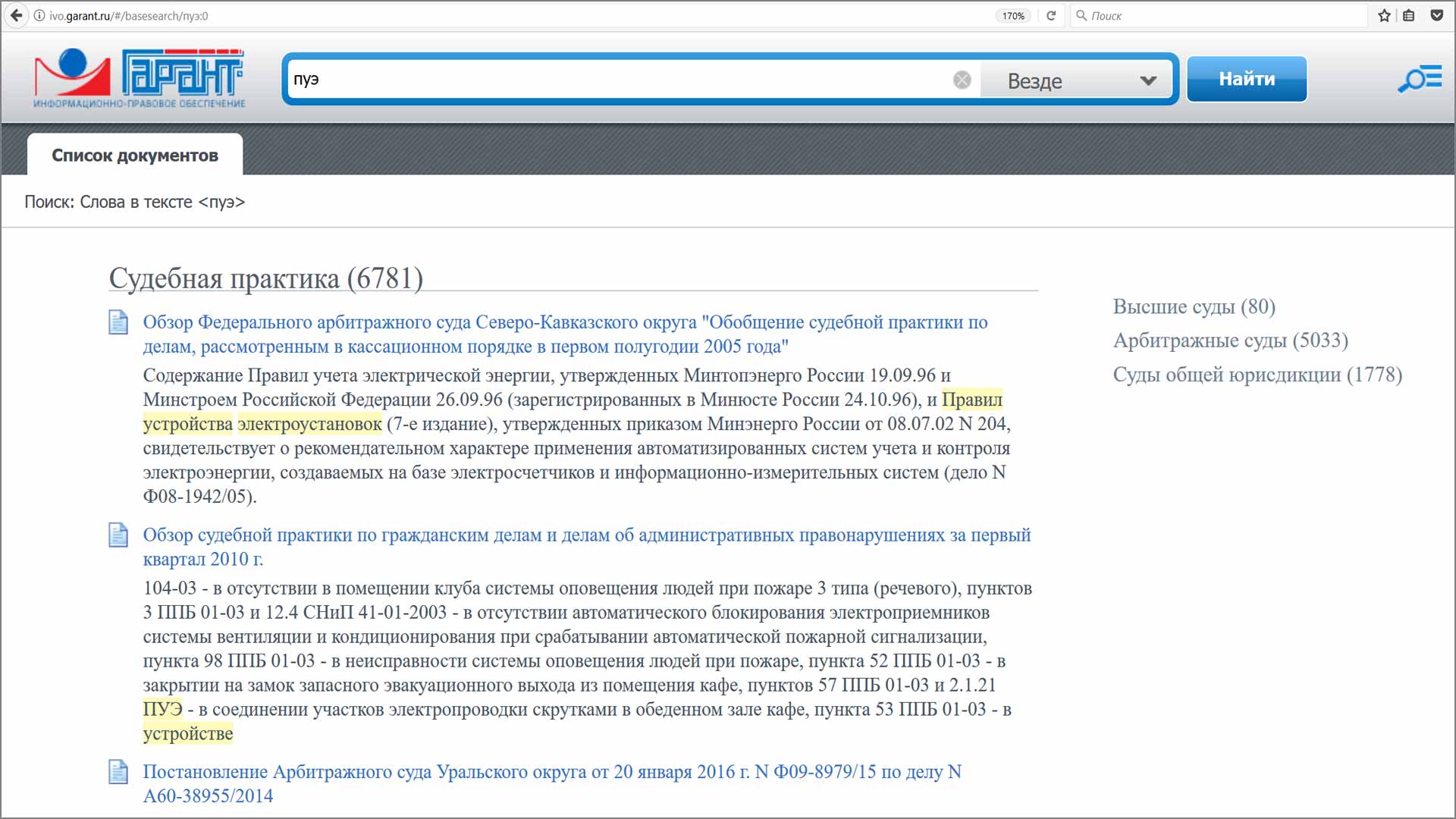Switch to the Список документов tab

[134, 155]
